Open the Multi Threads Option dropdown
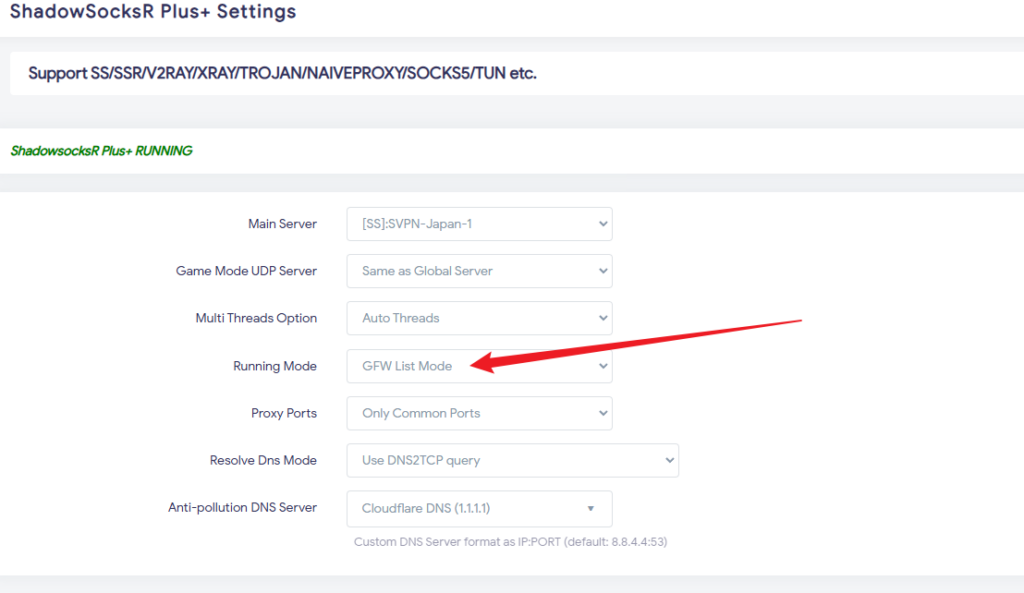The image size is (1024, 593). (478, 318)
